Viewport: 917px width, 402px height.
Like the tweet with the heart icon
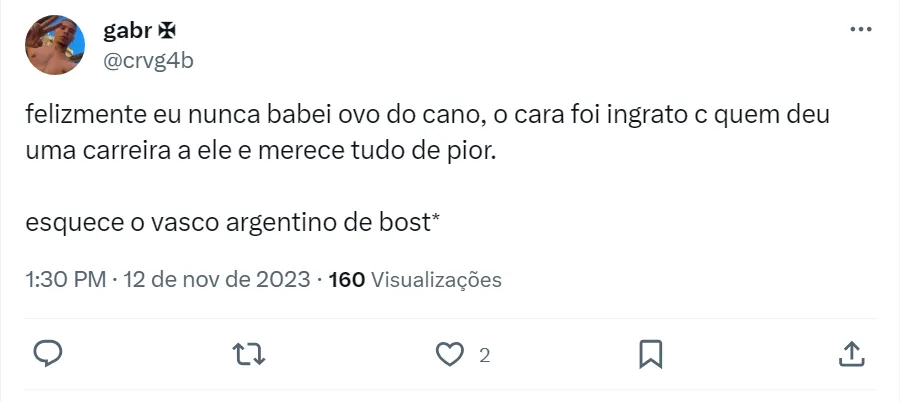click(451, 354)
